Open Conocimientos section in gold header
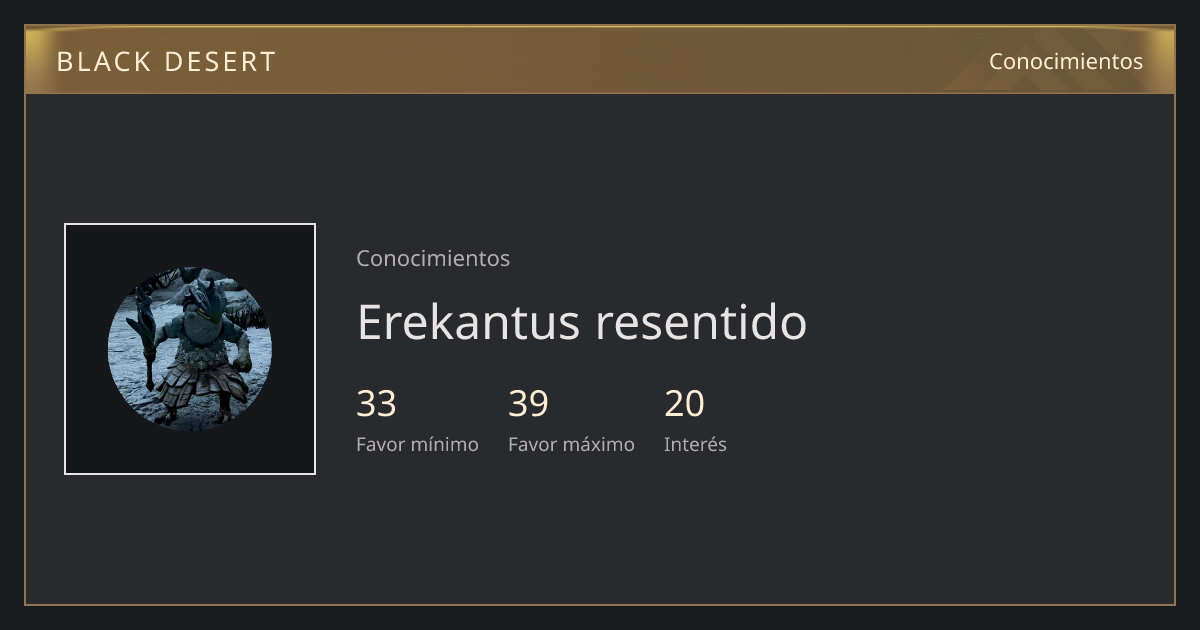Image resolution: width=1200 pixels, height=630 pixels. [1066, 61]
